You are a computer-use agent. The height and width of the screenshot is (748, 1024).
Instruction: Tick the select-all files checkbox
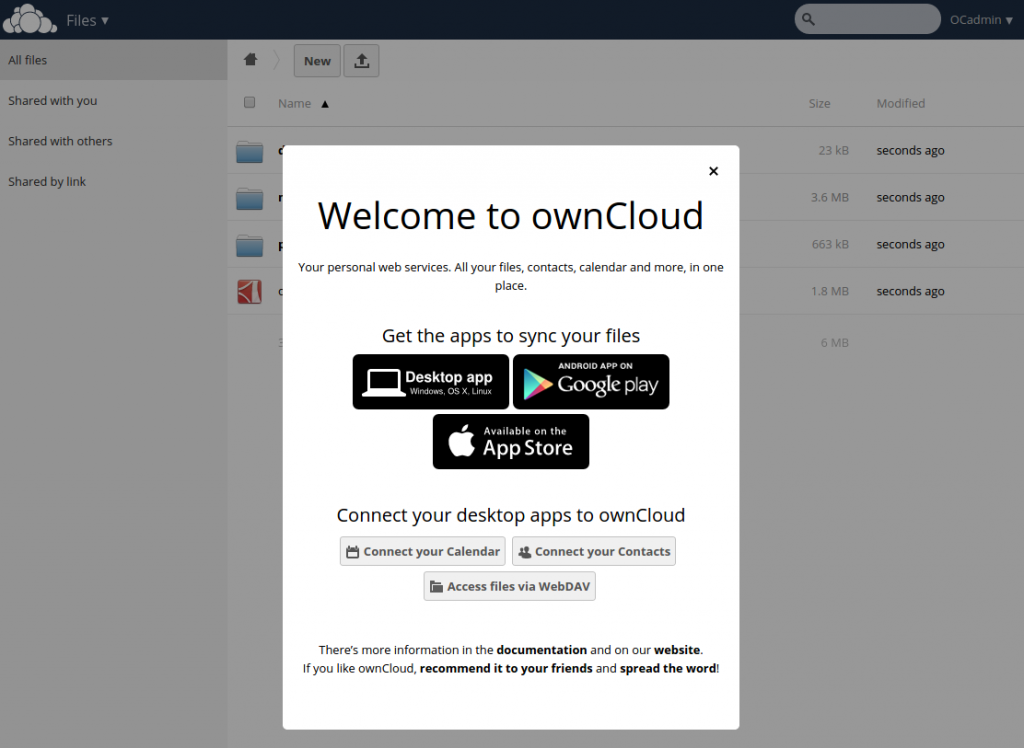coord(249,102)
